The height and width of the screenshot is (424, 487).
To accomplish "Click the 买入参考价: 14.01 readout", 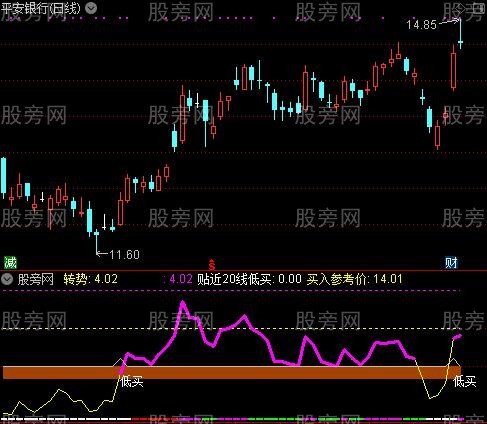I will tap(354, 279).
